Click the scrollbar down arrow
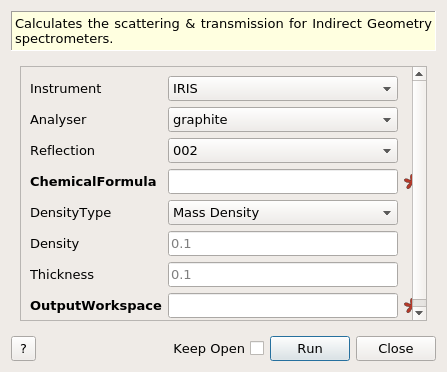The width and height of the screenshot is (447, 372). click(x=419, y=313)
